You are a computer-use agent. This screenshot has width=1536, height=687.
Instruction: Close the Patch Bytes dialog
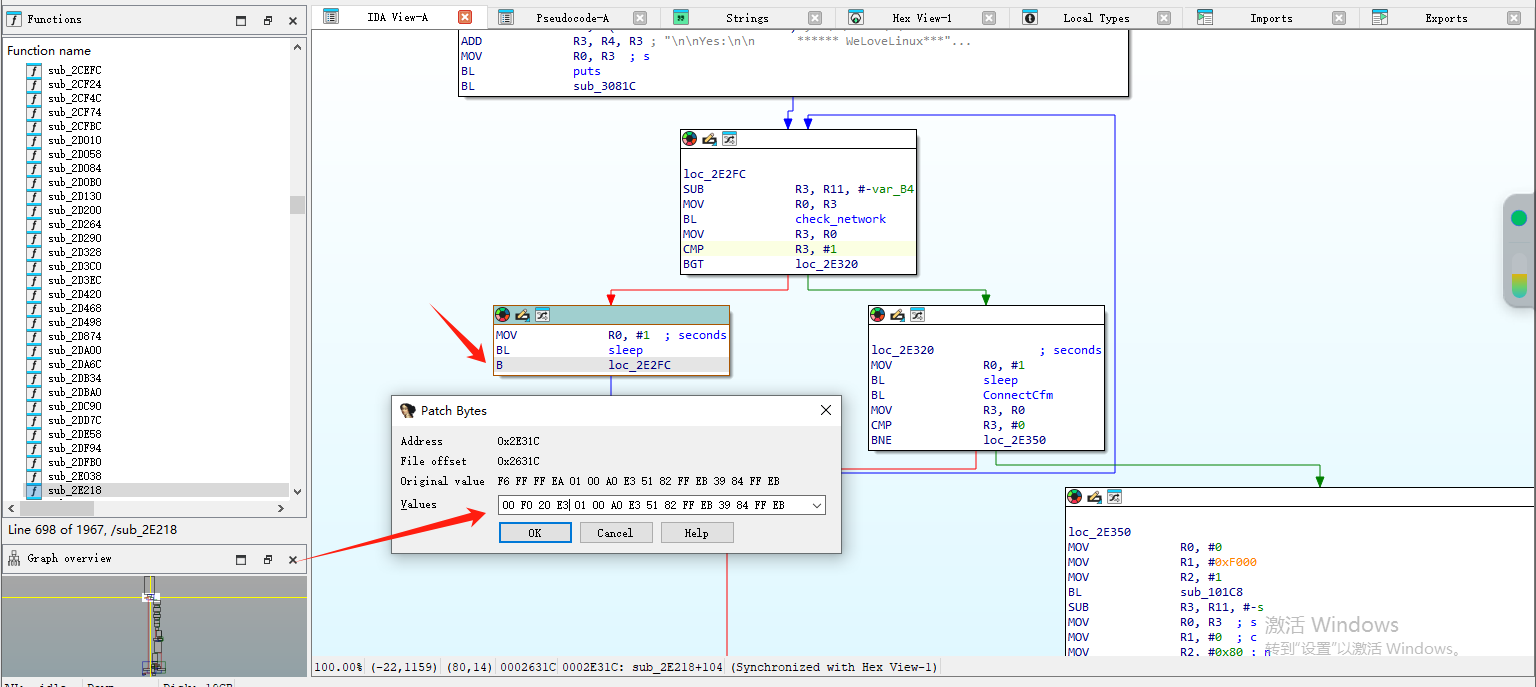826,410
